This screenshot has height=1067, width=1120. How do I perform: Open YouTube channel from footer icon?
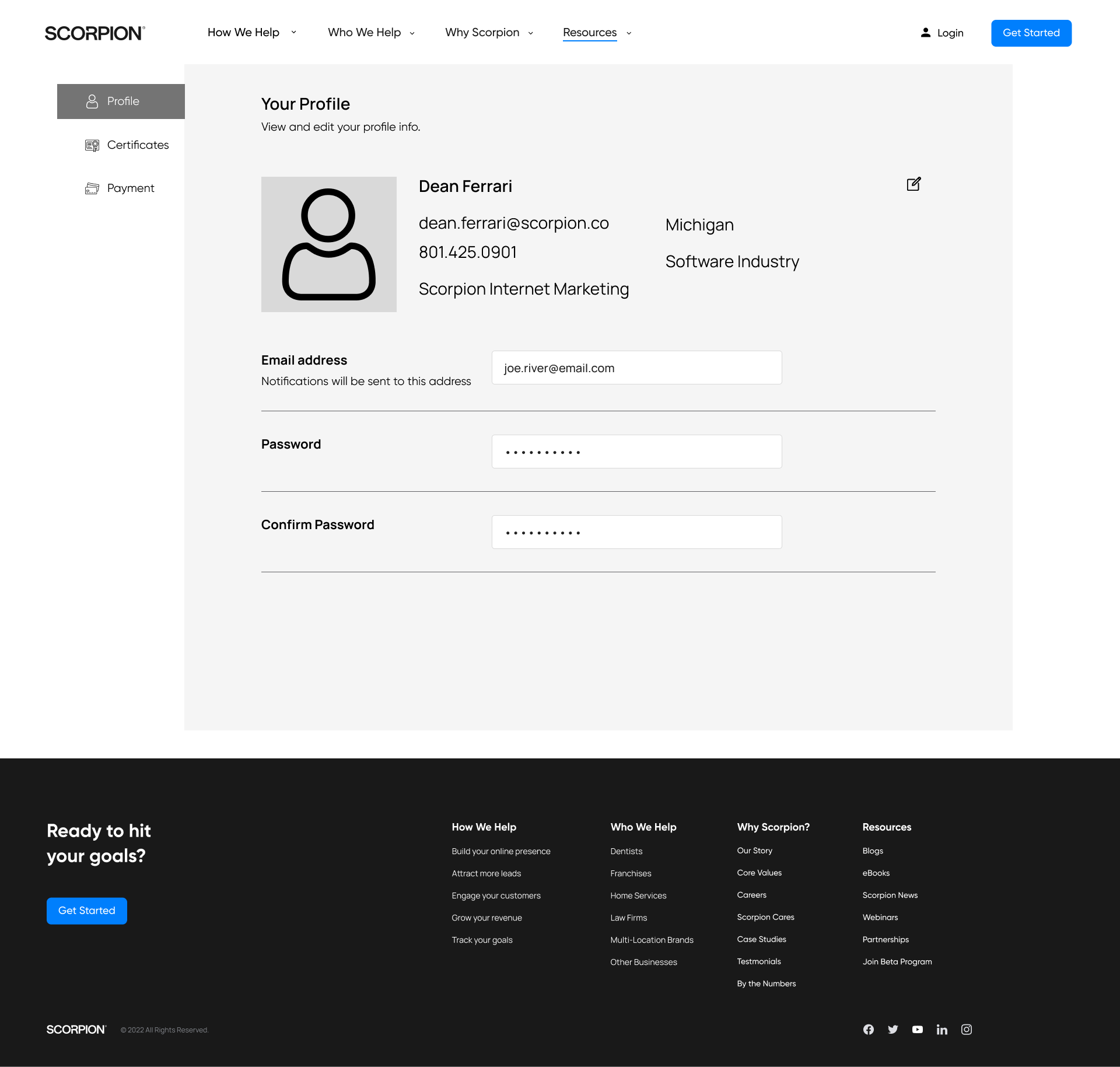click(918, 1030)
